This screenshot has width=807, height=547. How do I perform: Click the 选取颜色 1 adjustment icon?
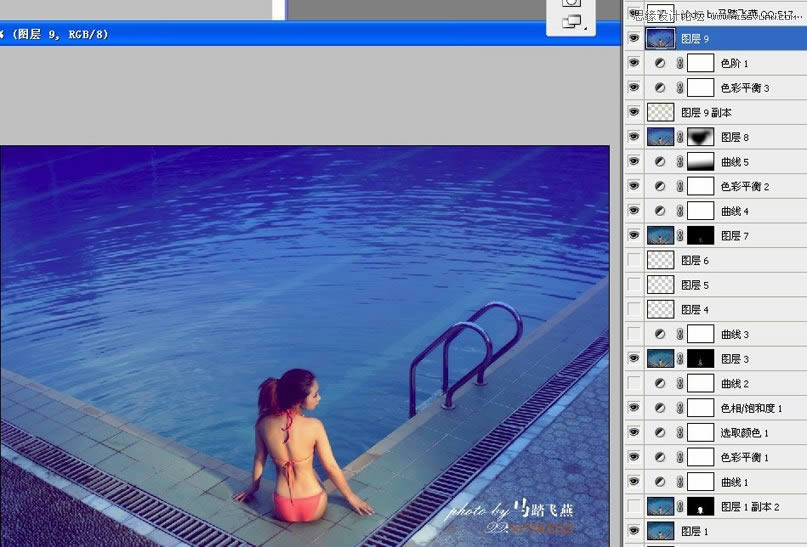pyautogui.click(x=660, y=433)
